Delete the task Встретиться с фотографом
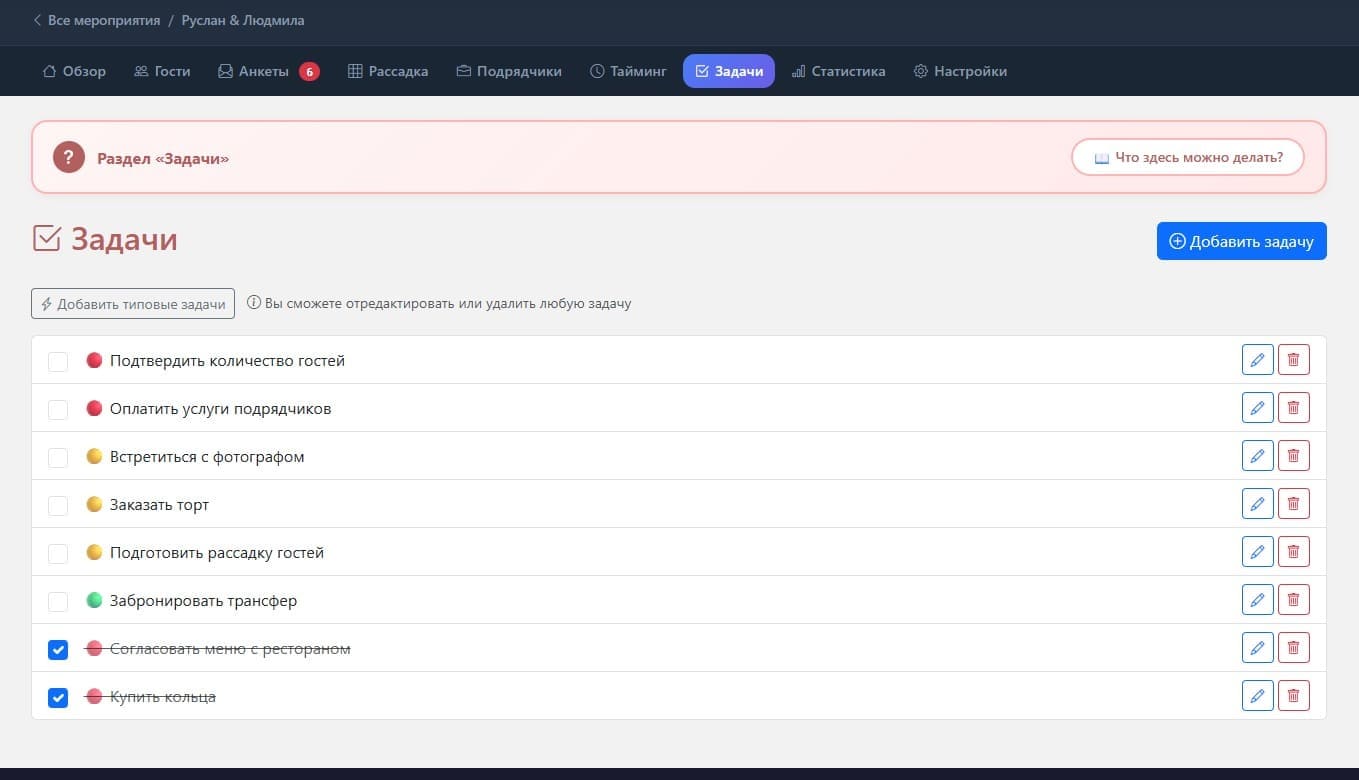1359x780 pixels. click(1293, 456)
